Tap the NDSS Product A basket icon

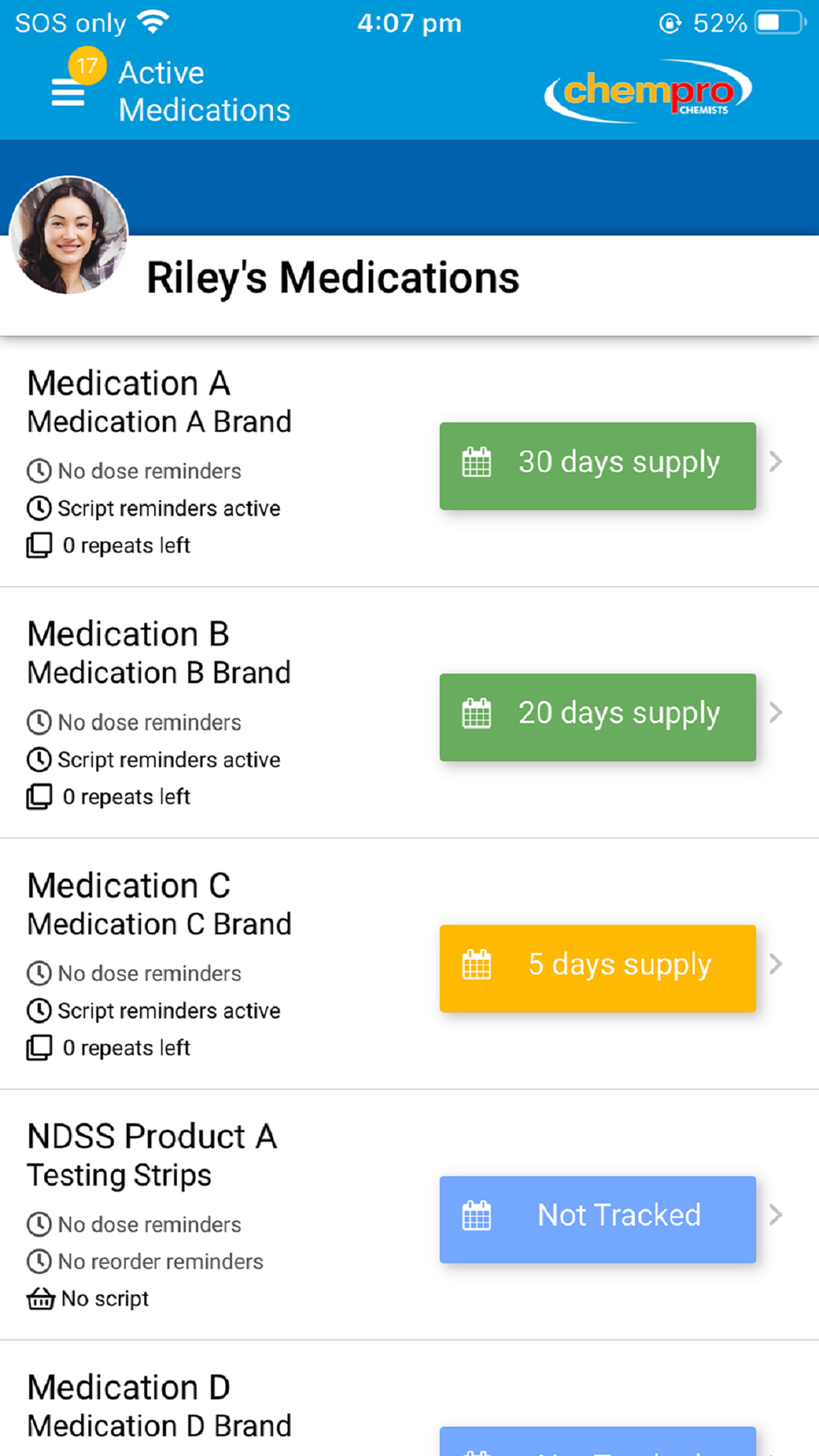coord(41,1299)
